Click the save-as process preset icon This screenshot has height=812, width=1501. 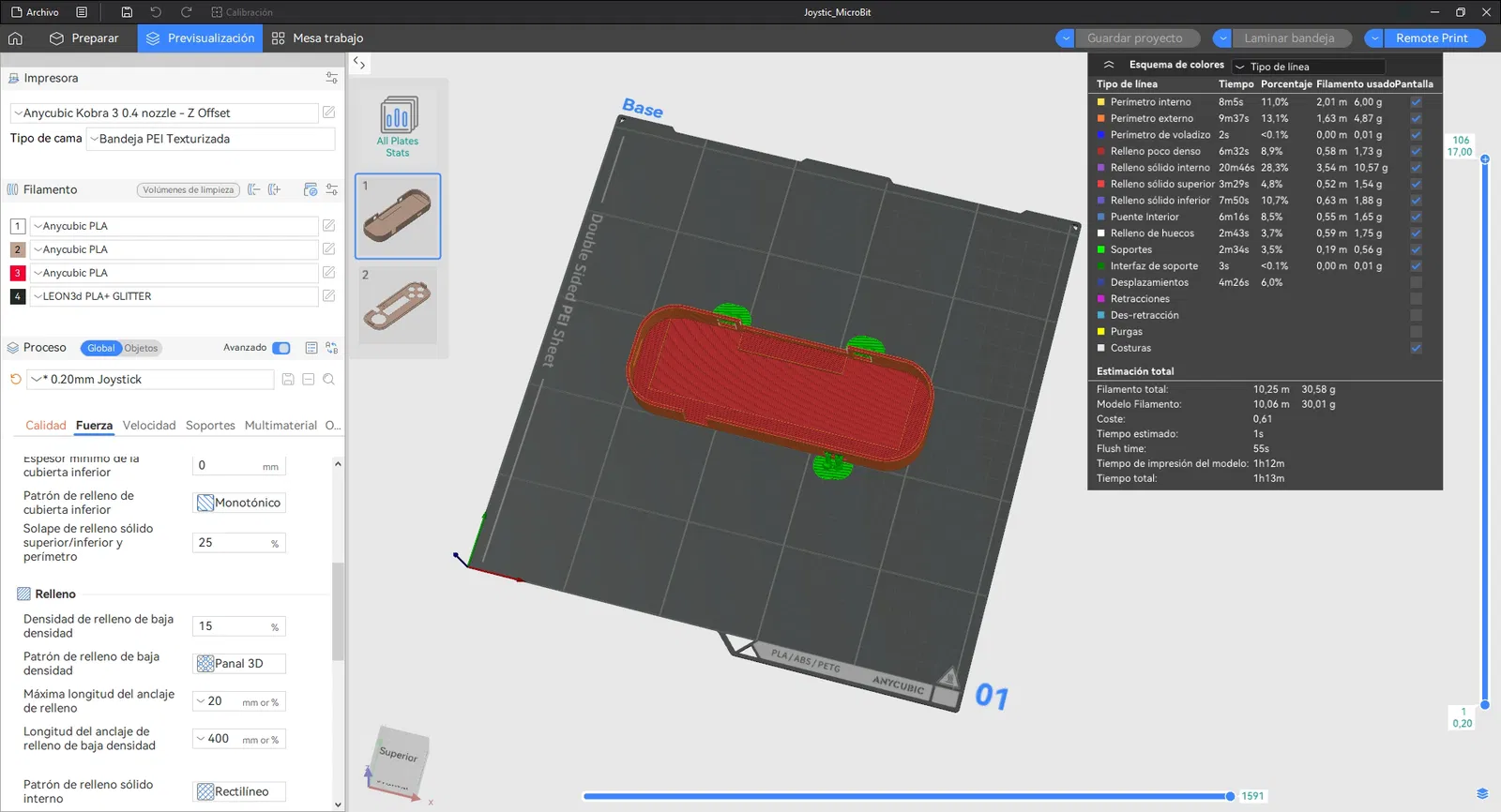tap(309, 380)
